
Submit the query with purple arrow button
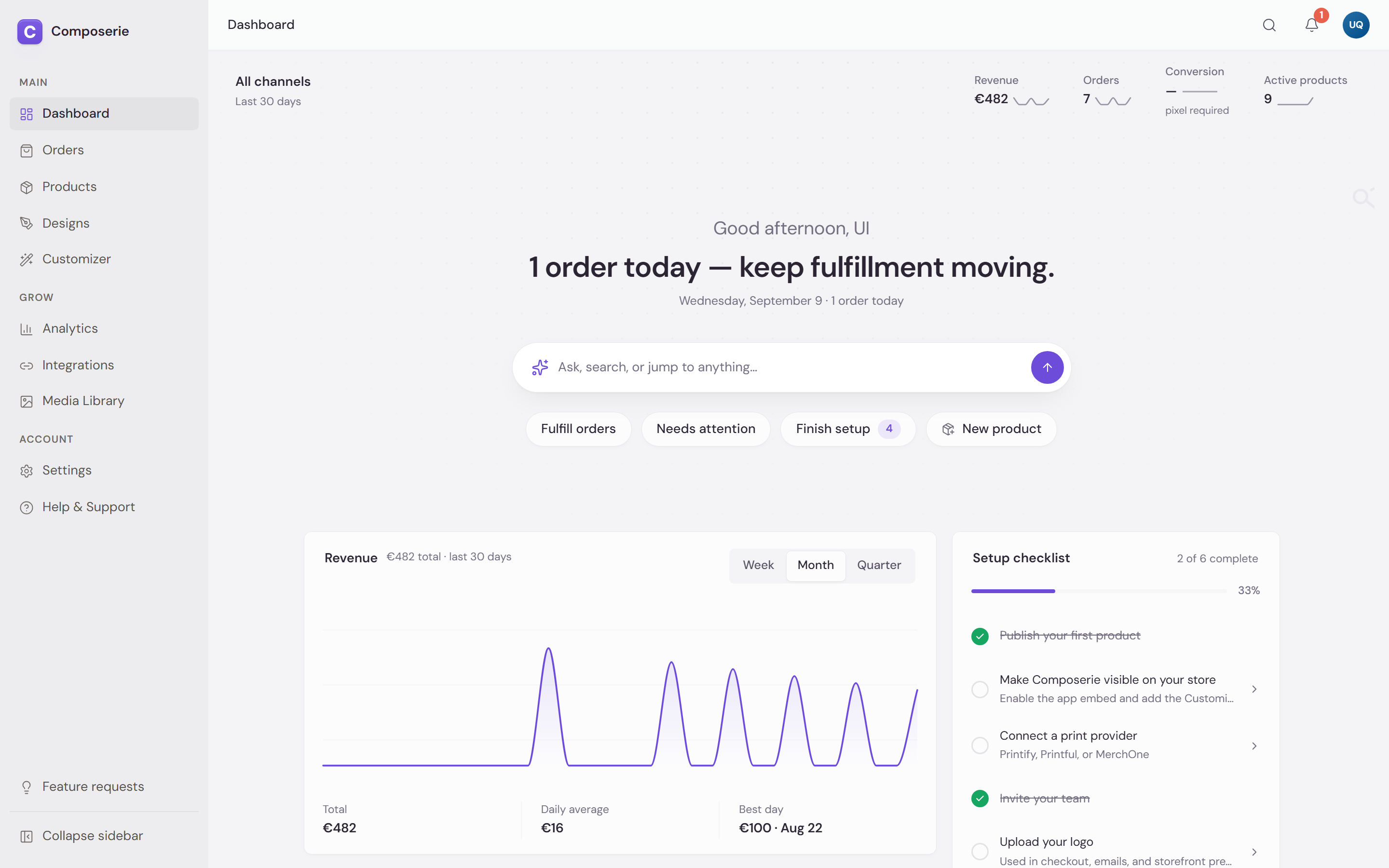click(x=1047, y=367)
